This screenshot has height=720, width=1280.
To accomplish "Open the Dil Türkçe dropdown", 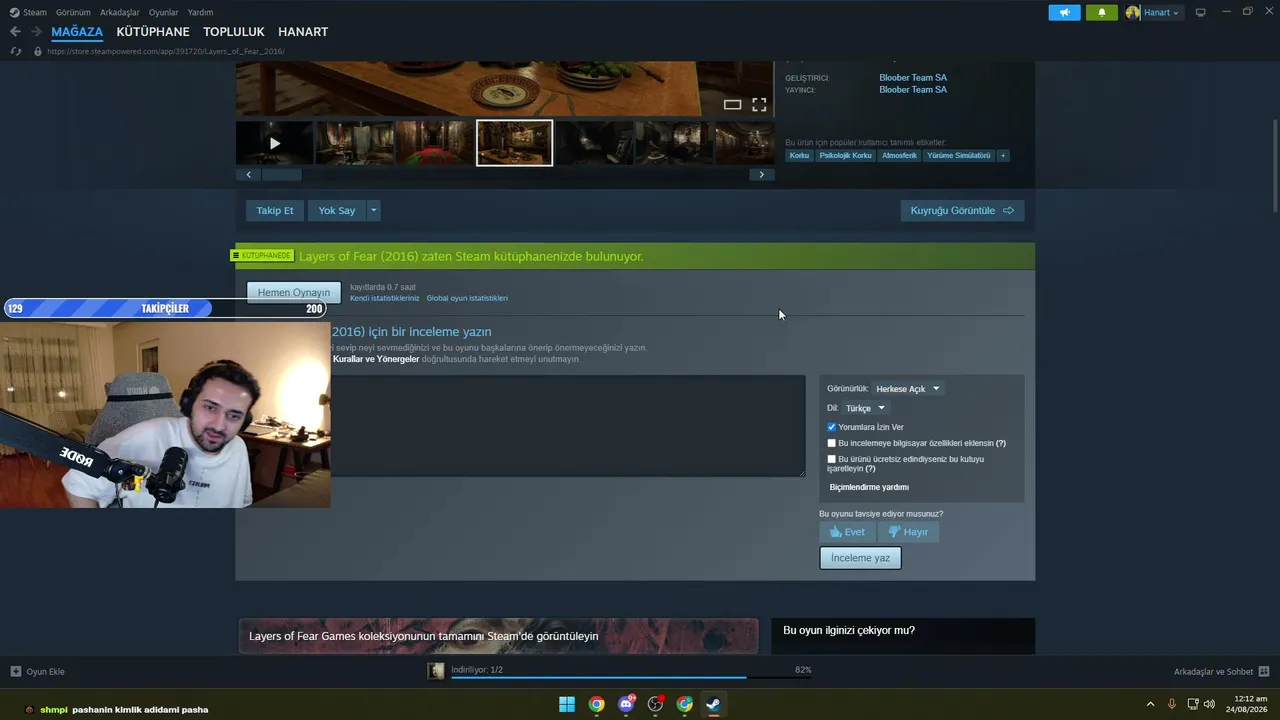I will click(x=865, y=408).
